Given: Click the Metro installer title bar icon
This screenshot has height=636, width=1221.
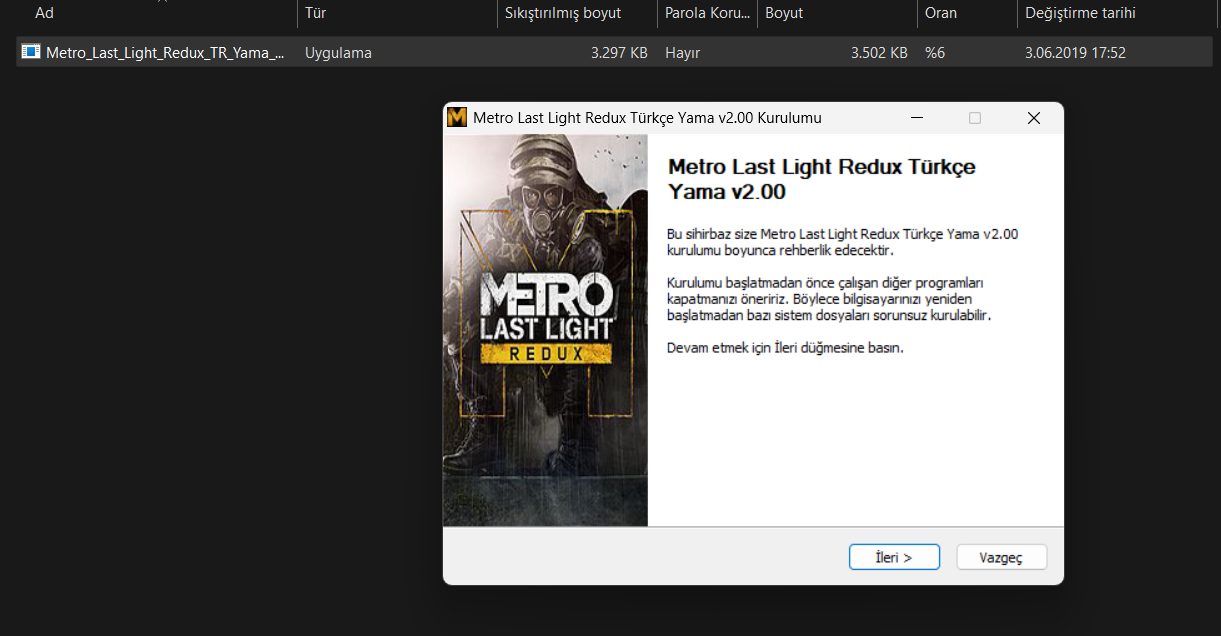Looking at the screenshot, I should click(x=457, y=118).
